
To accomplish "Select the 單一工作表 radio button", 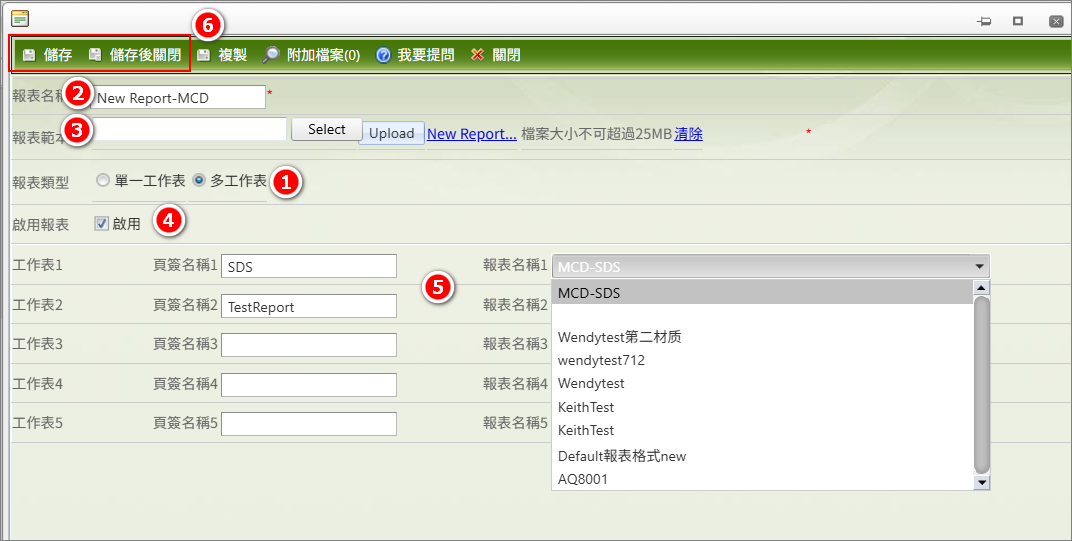I will [103, 181].
